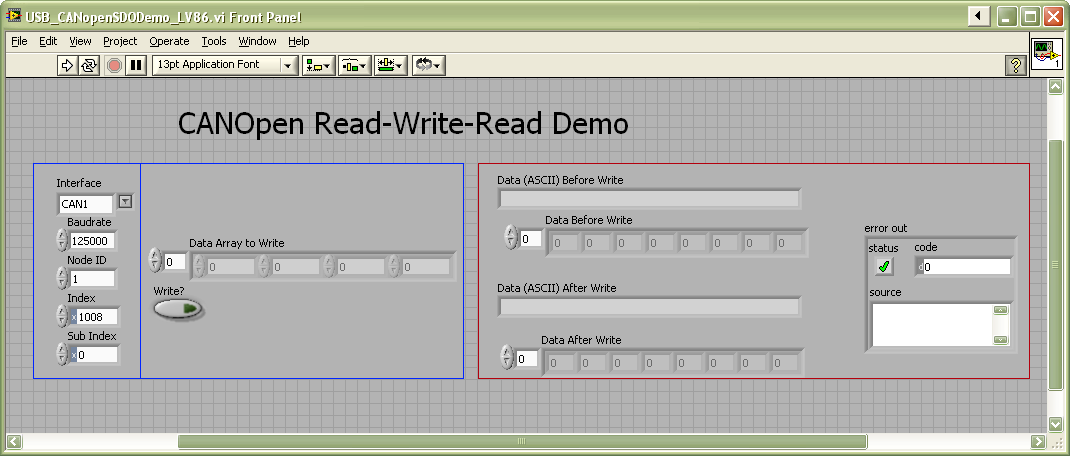1070x456 pixels.
Task: Click the CANOpen Read-Write-Read Demo title text
Action: 403,124
